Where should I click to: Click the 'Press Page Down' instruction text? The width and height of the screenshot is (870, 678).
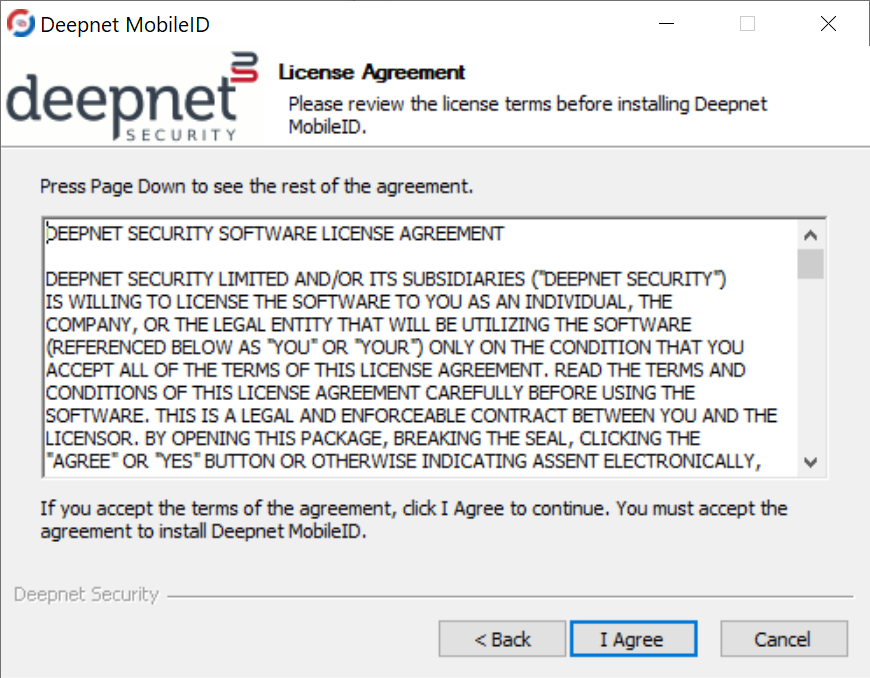[256, 186]
